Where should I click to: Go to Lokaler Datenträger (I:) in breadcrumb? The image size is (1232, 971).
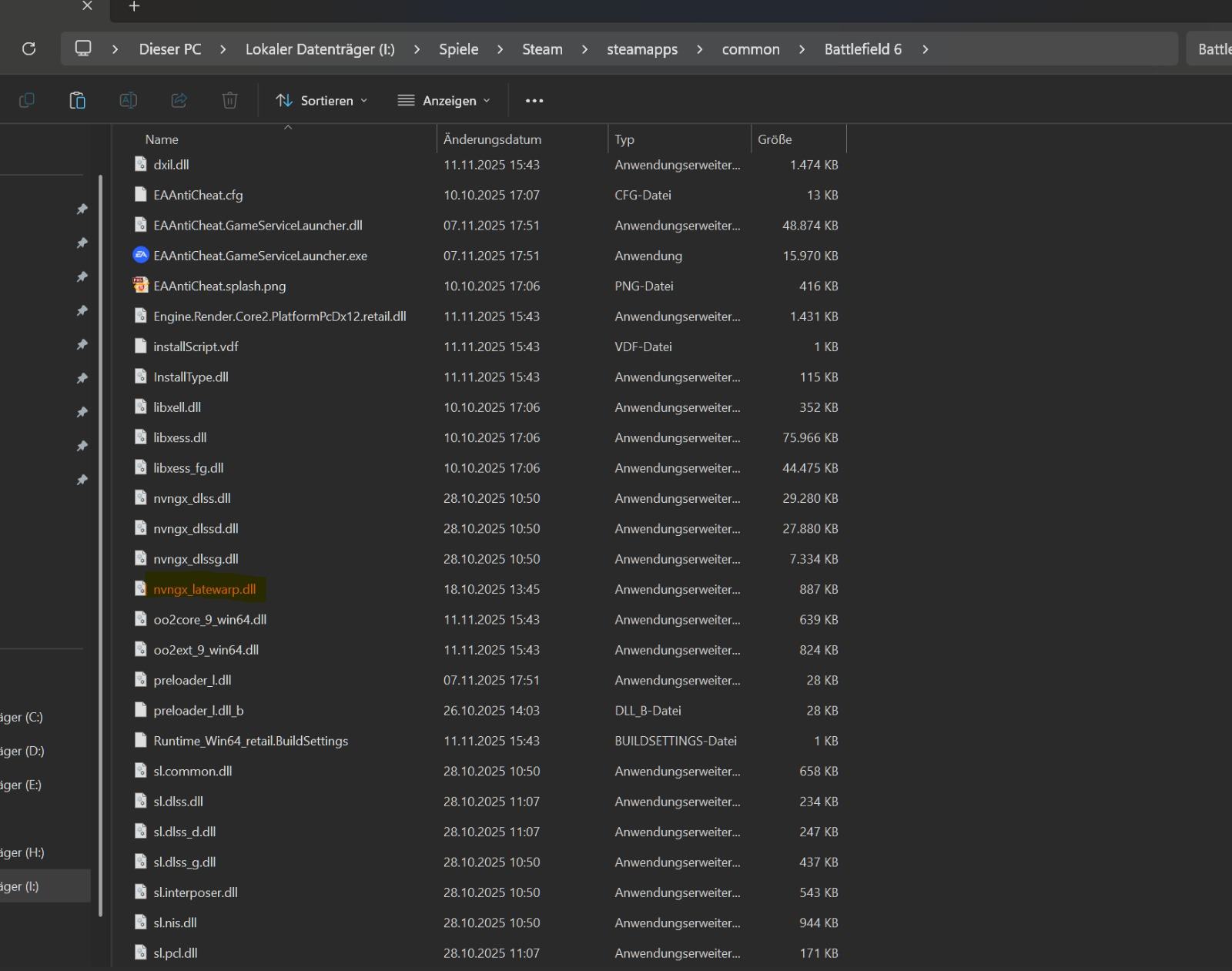(x=320, y=49)
